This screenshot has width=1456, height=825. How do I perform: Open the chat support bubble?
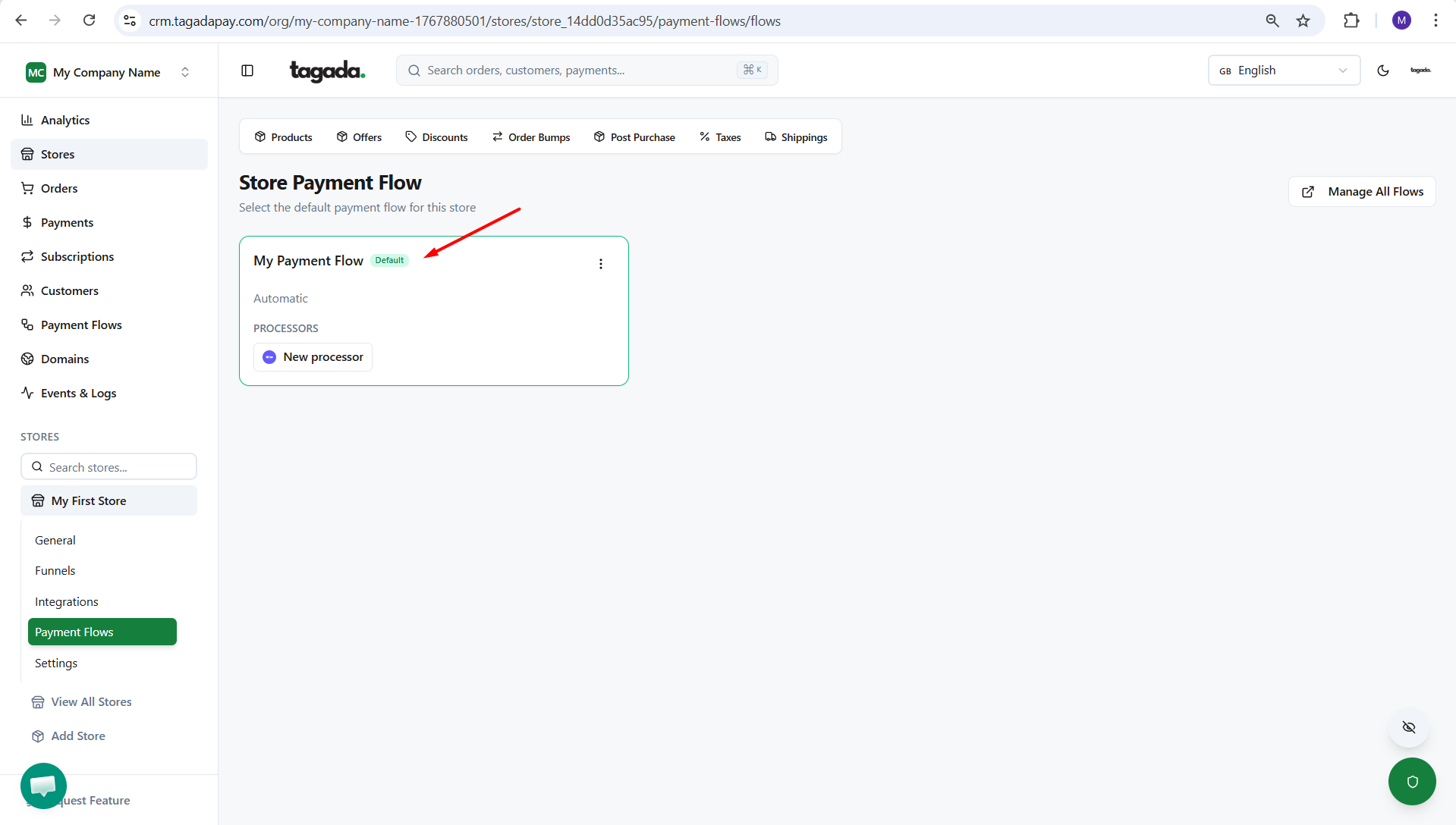click(43, 786)
